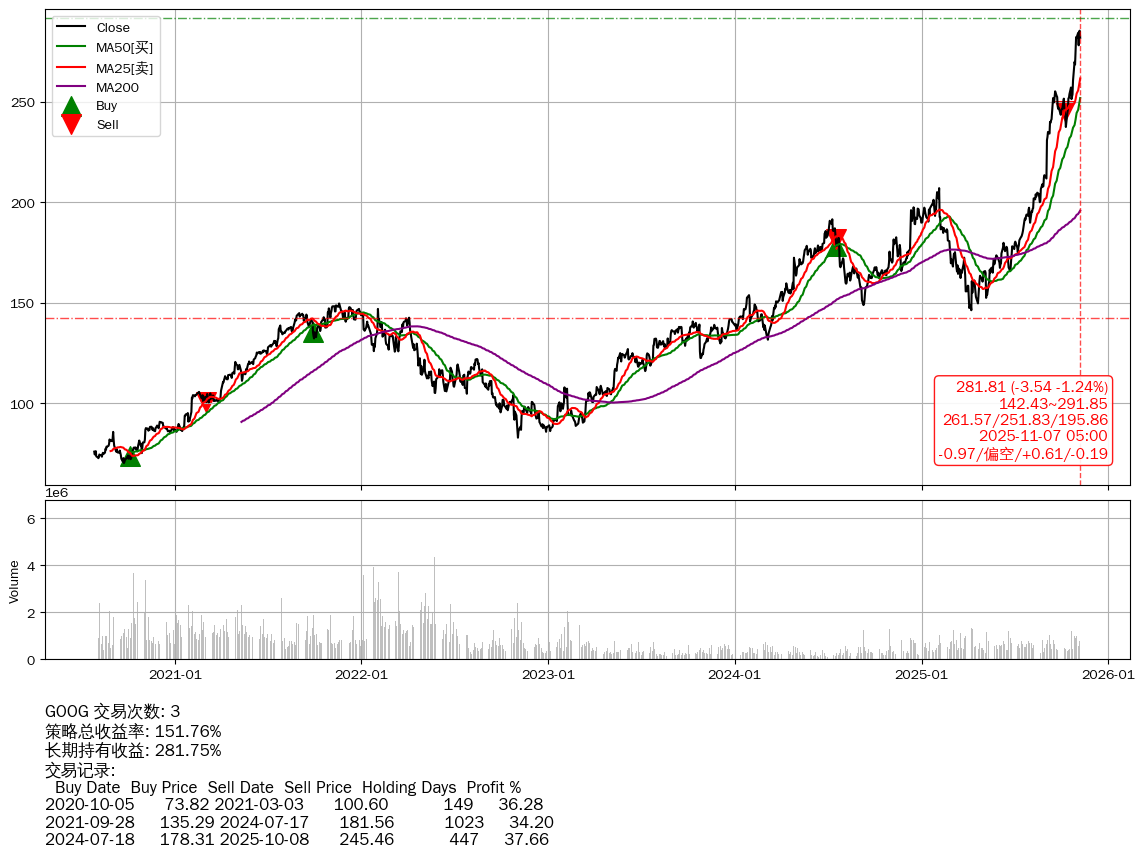Click the 长期持有收益 281.75% text

133,750
